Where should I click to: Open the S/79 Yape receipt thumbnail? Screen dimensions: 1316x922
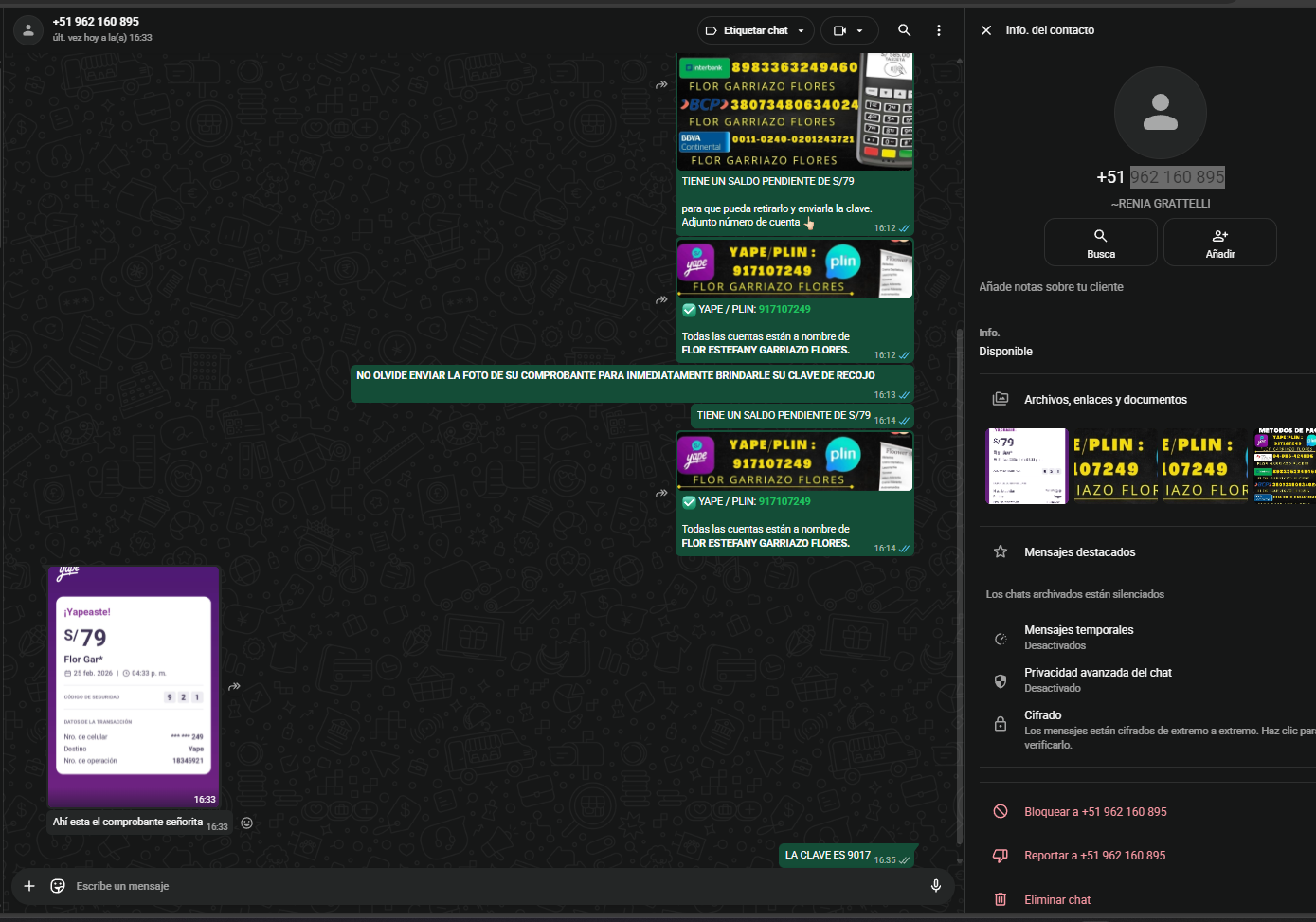coord(1026,466)
